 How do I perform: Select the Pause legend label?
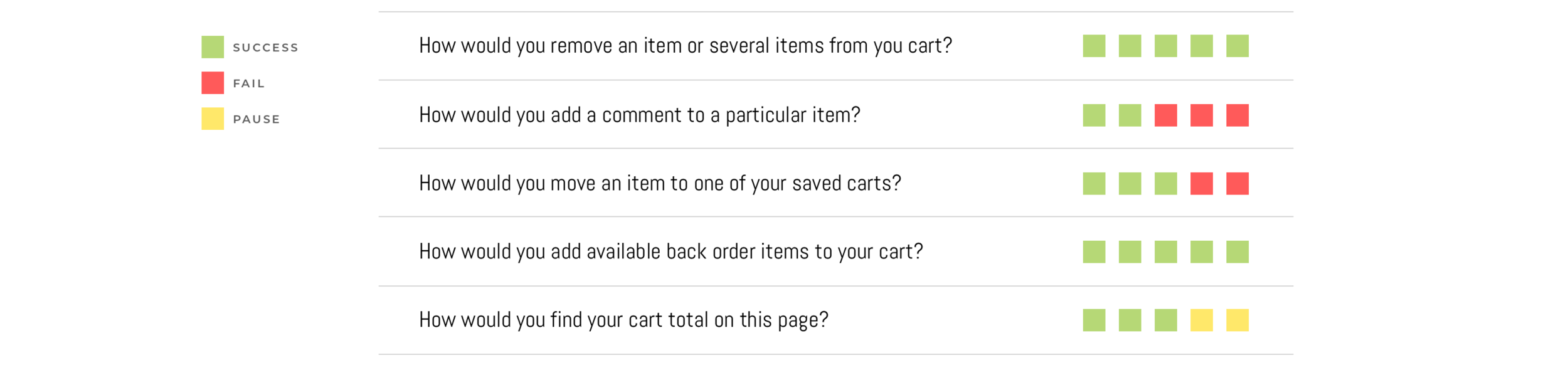coord(257,119)
